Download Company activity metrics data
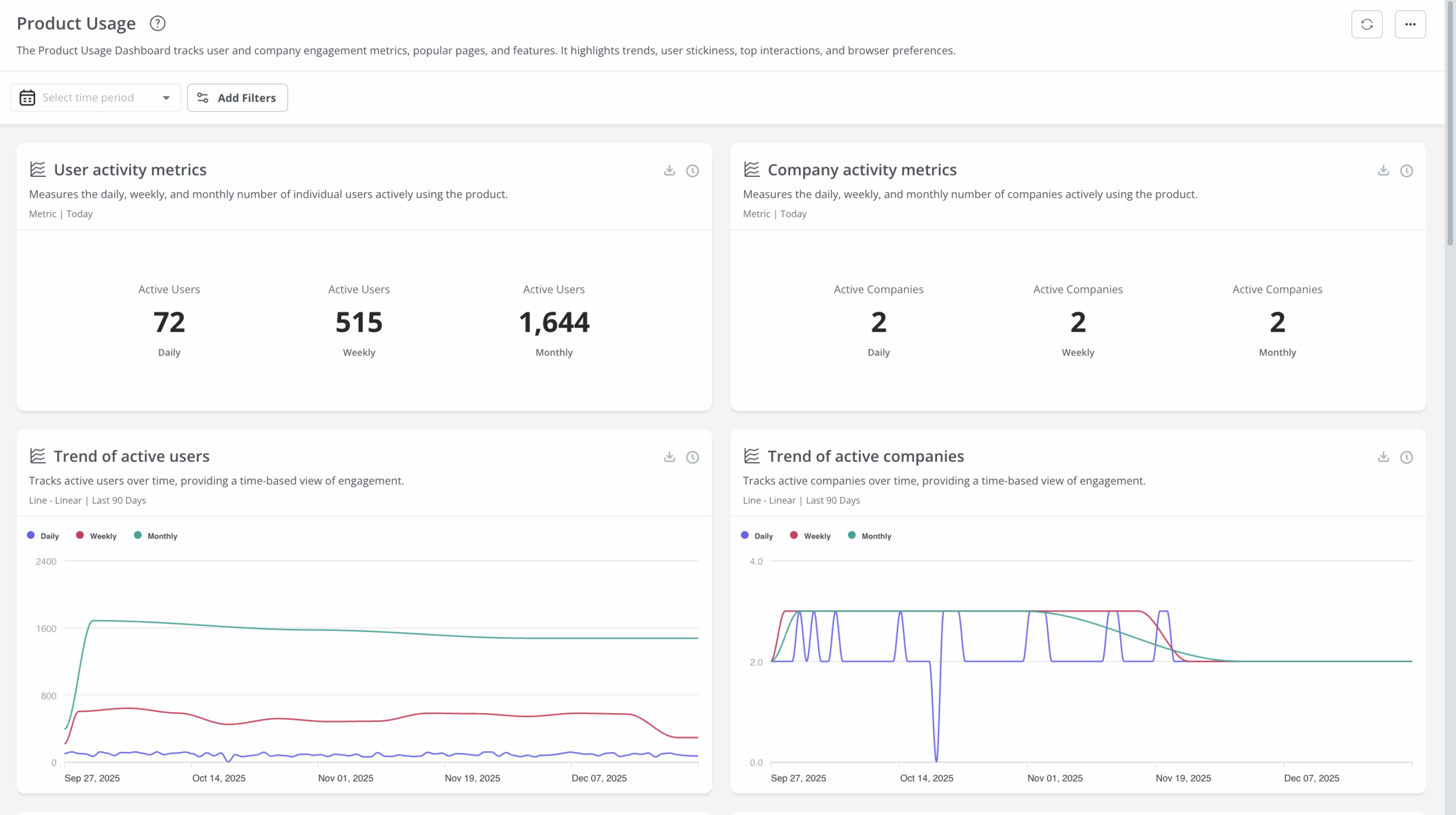 coord(1383,171)
